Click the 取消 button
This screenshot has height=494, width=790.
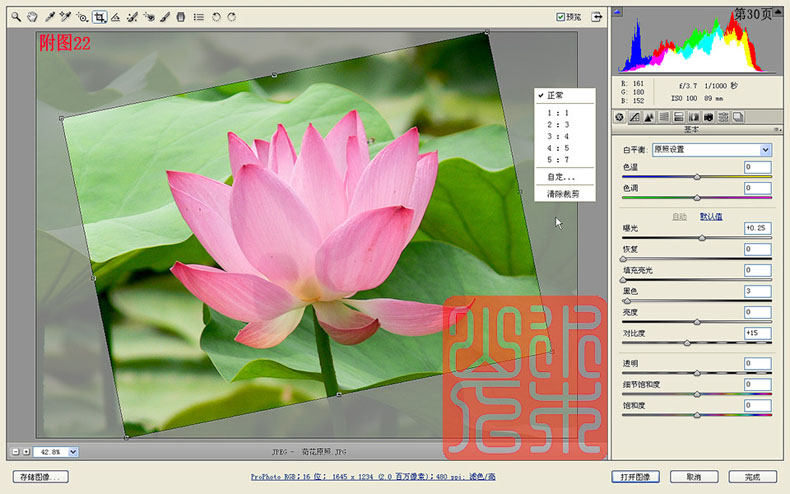point(694,477)
